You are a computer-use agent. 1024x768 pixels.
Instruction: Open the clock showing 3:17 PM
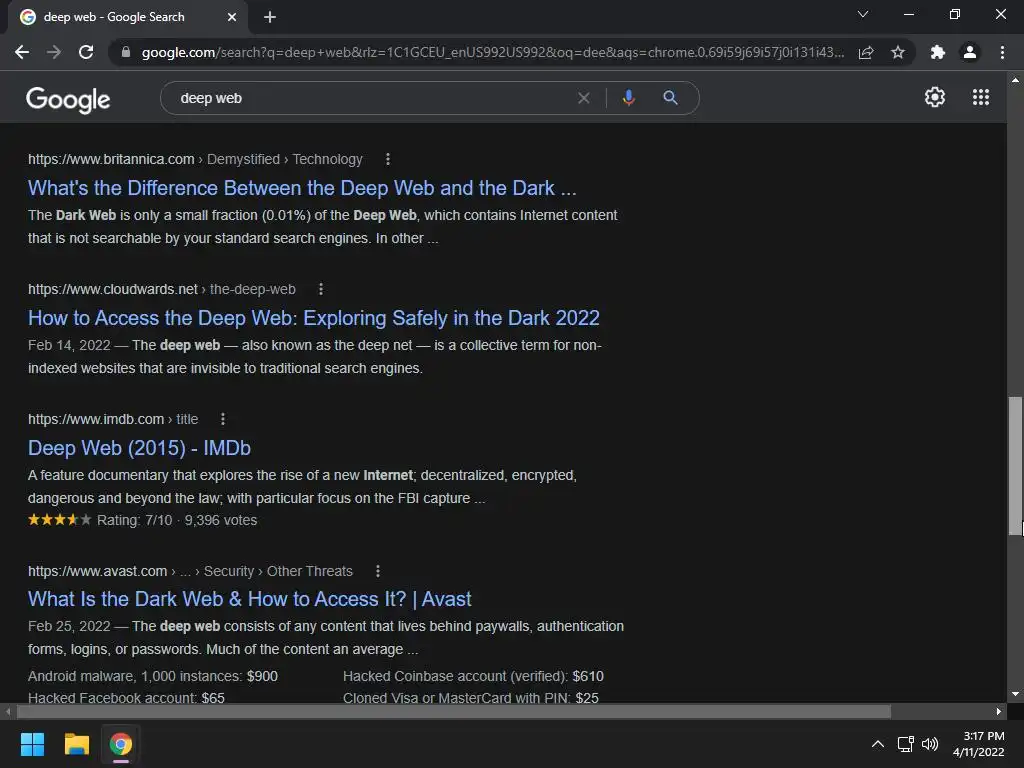[x=978, y=744]
